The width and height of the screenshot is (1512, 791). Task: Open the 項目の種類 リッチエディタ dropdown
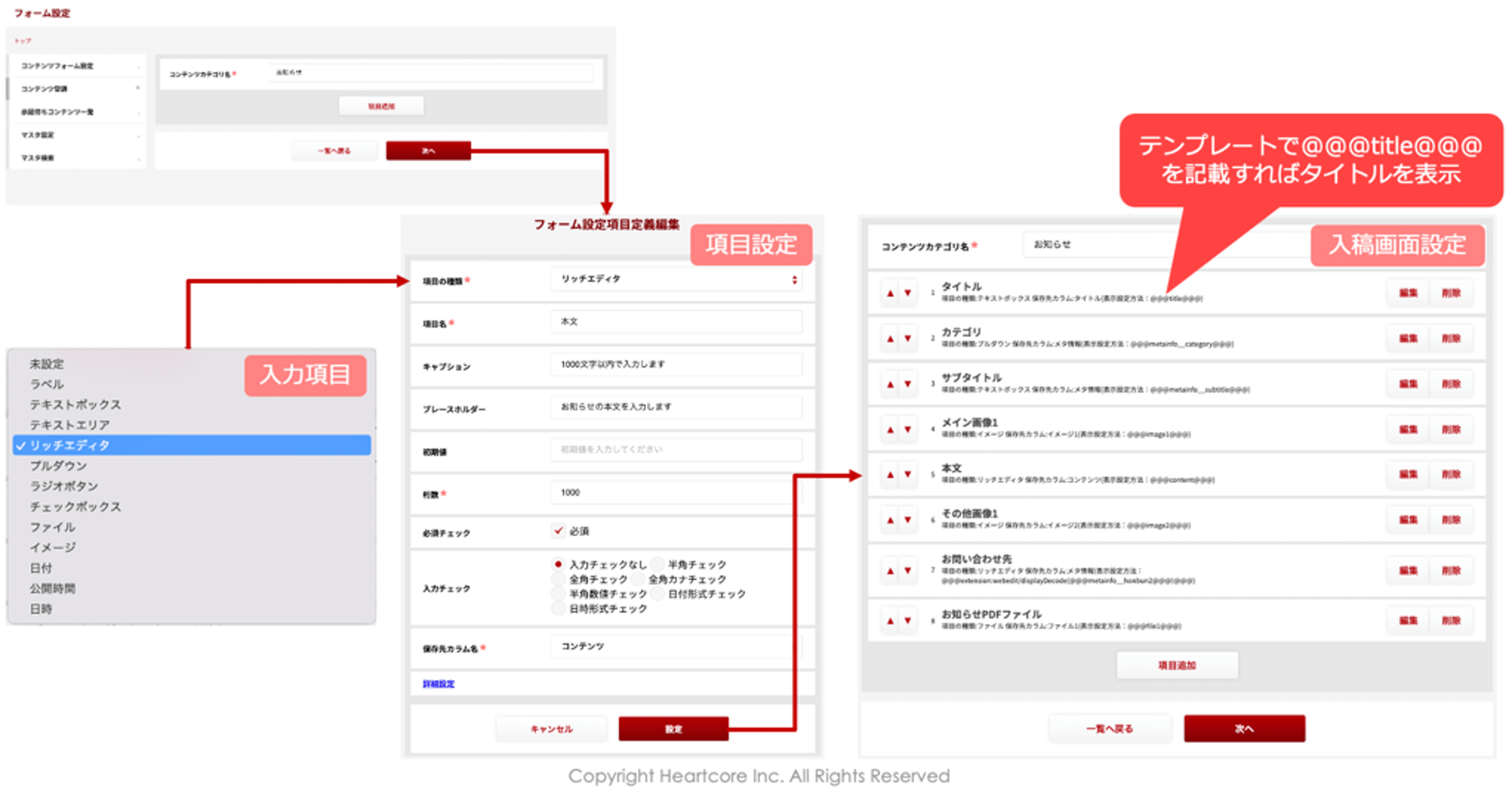pyautogui.click(x=676, y=279)
